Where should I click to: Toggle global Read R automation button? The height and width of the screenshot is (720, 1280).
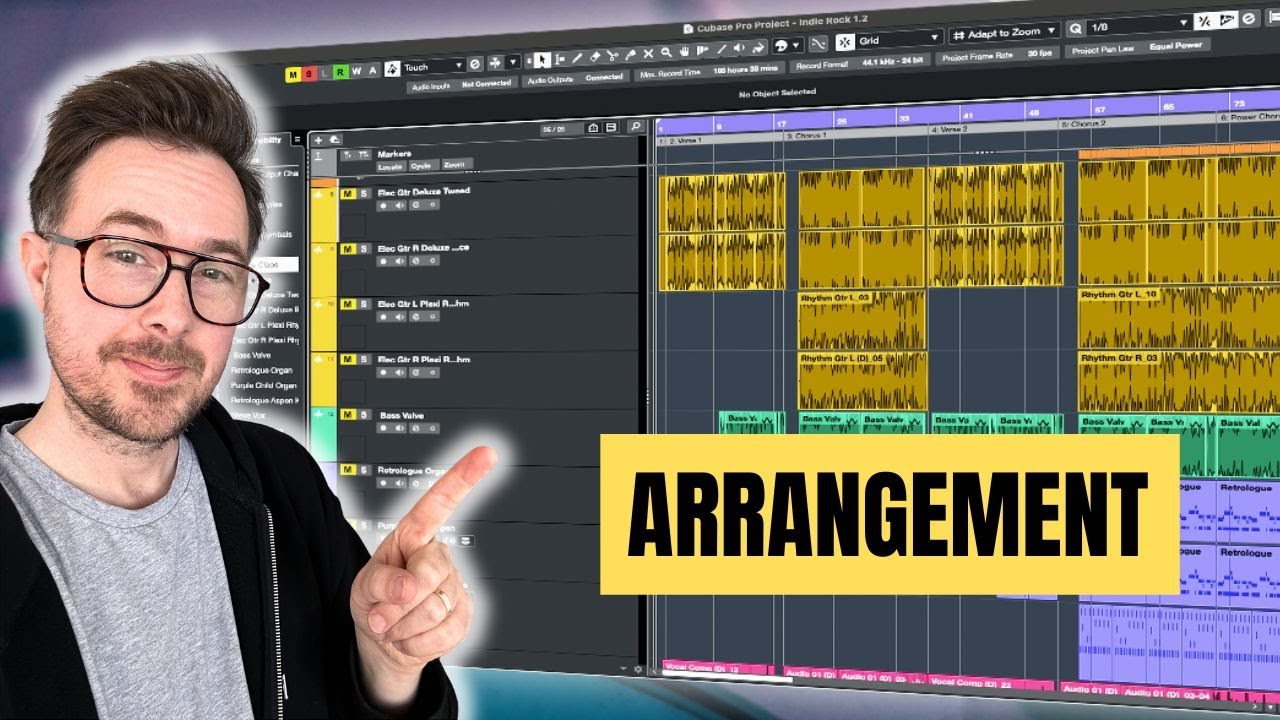340,72
